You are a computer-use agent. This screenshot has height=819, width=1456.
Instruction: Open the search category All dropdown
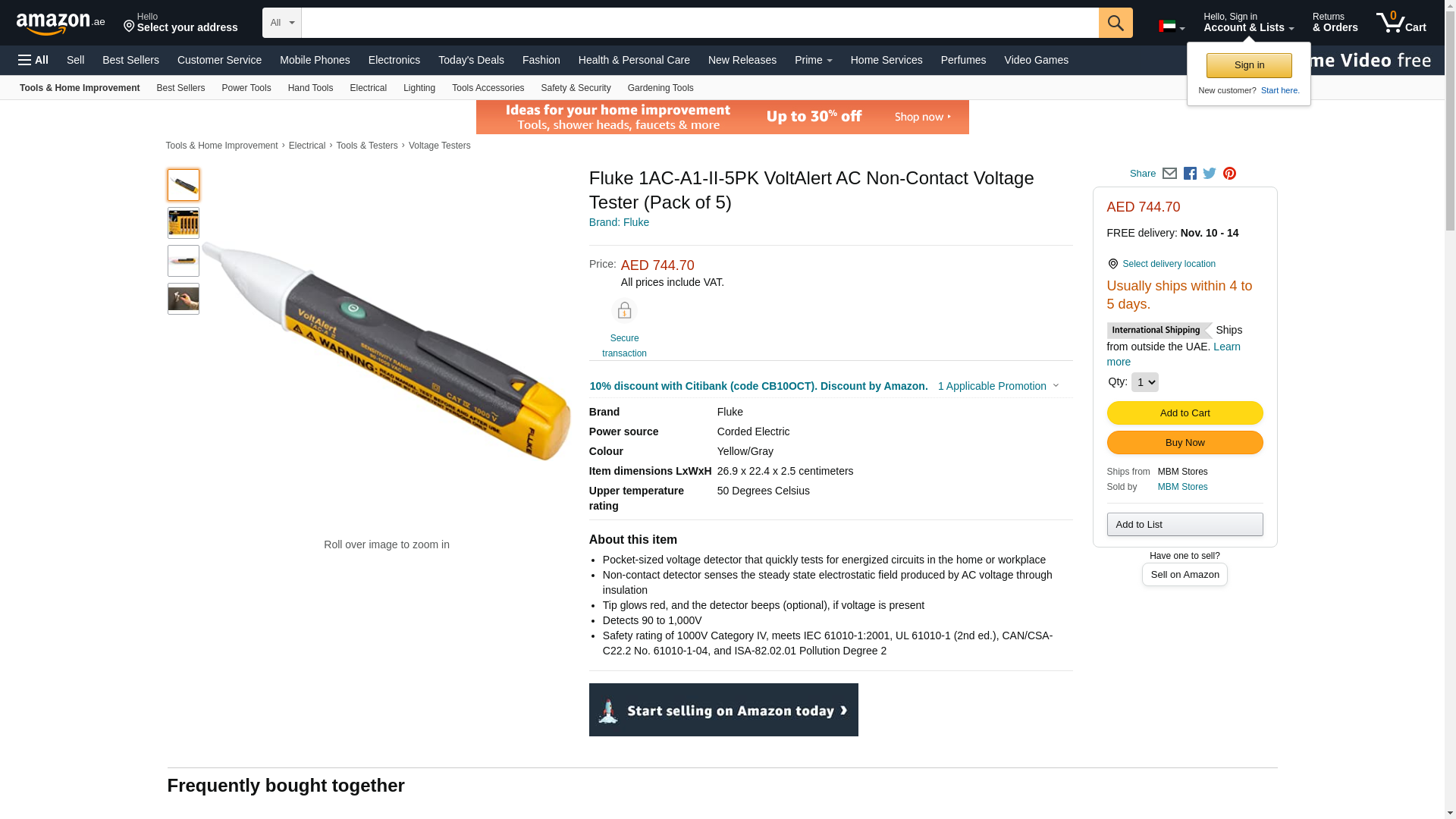coord(282,23)
